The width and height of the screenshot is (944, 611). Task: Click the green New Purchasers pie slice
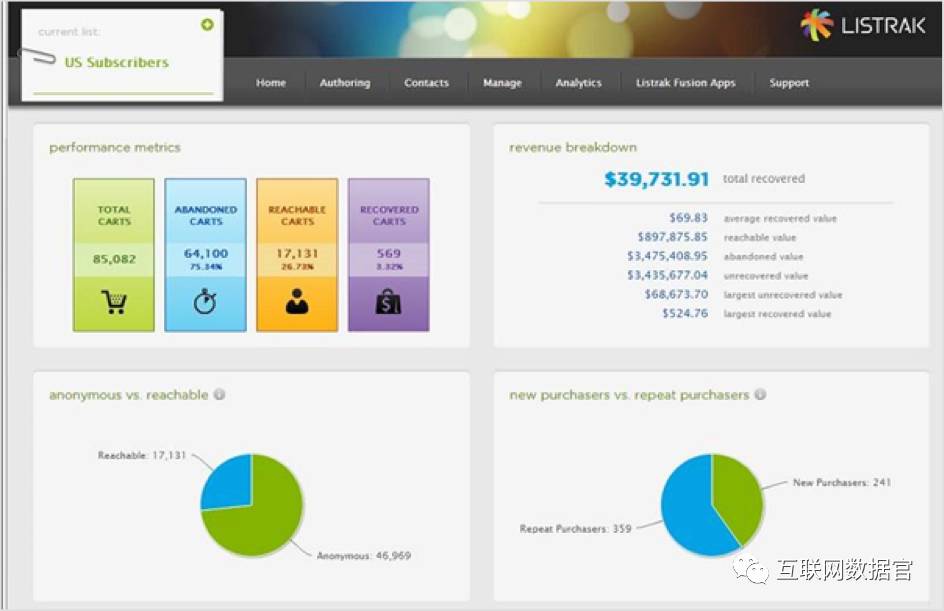(738, 497)
